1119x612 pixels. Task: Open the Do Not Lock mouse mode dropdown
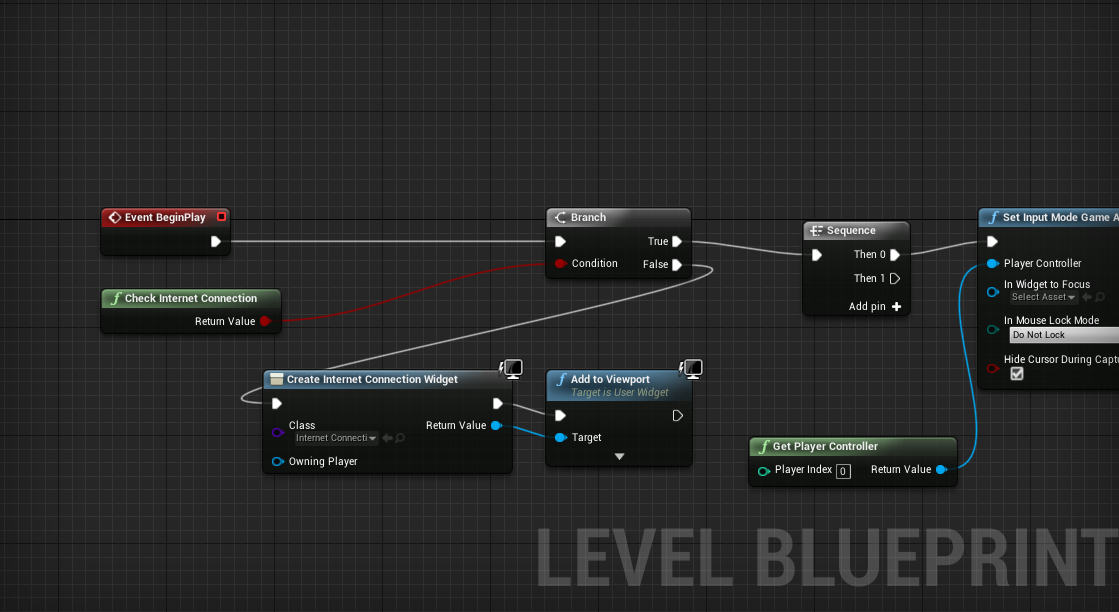(x=1064, y=335)
